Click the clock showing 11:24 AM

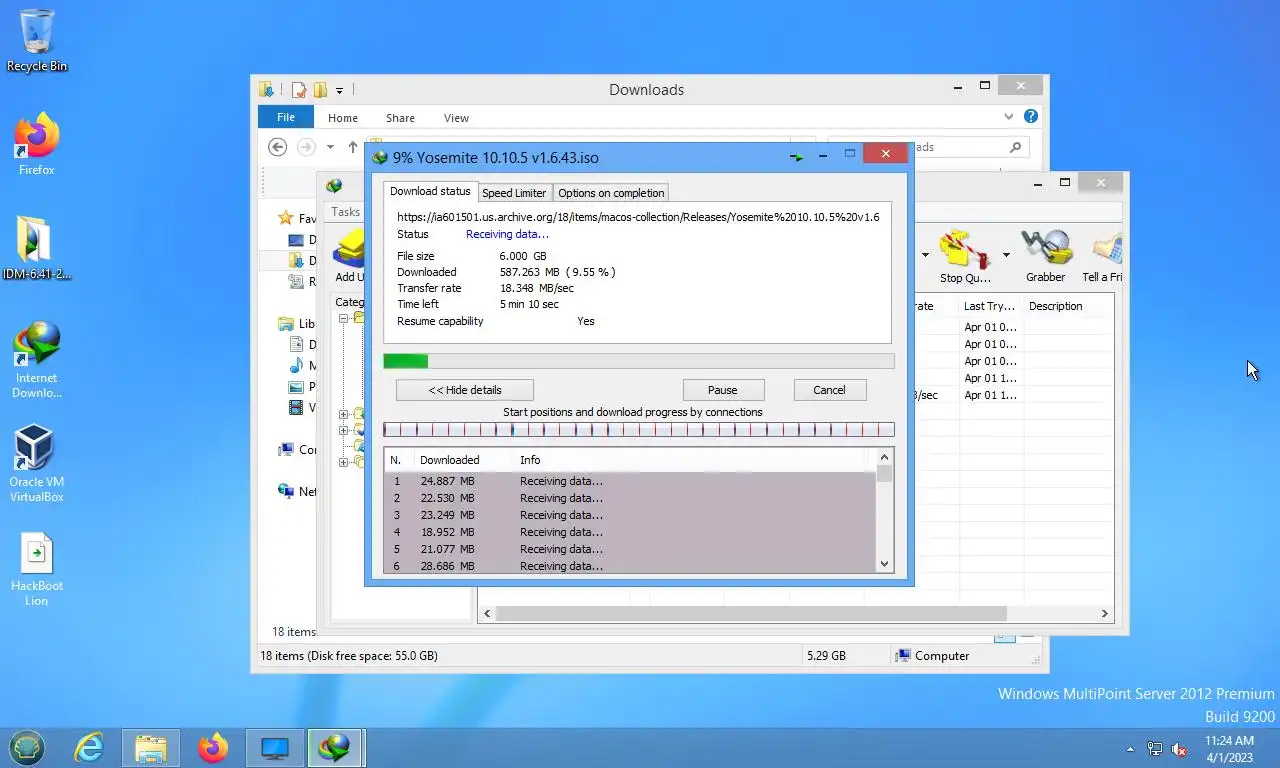[1229, 741]
